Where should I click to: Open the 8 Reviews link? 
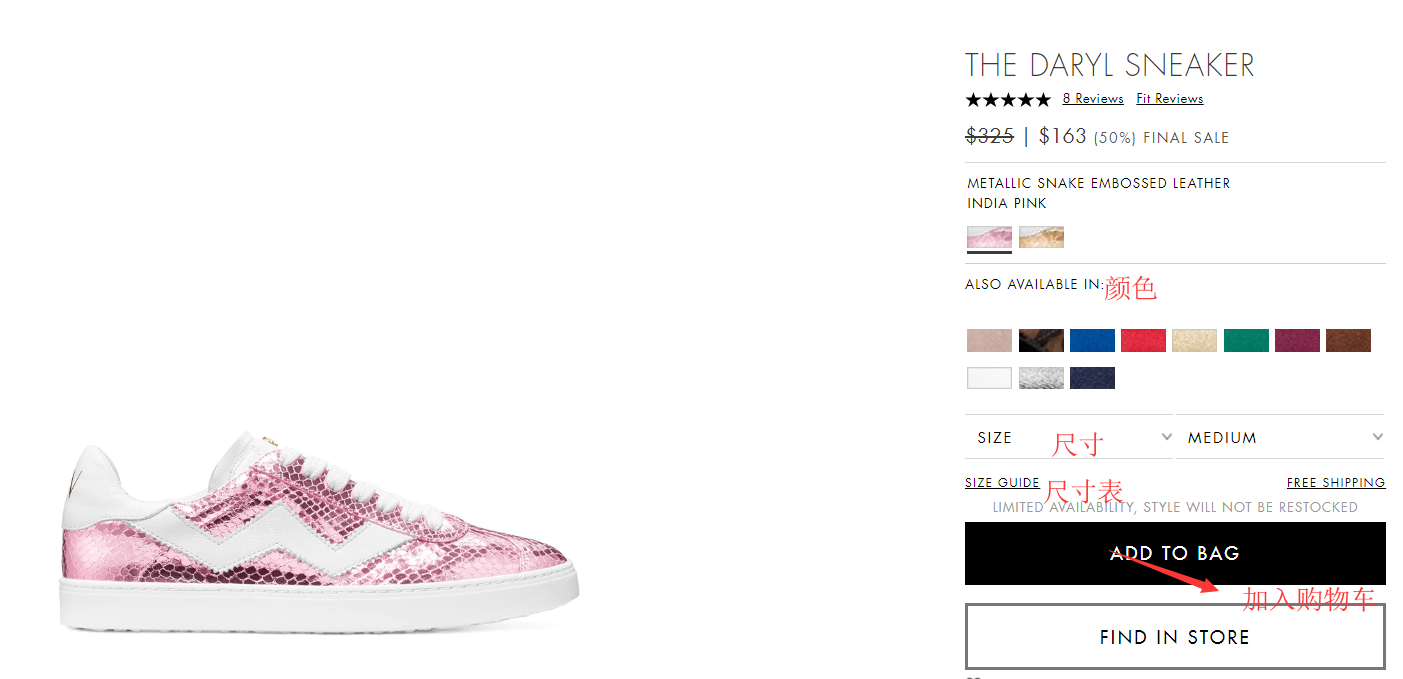1093,99
